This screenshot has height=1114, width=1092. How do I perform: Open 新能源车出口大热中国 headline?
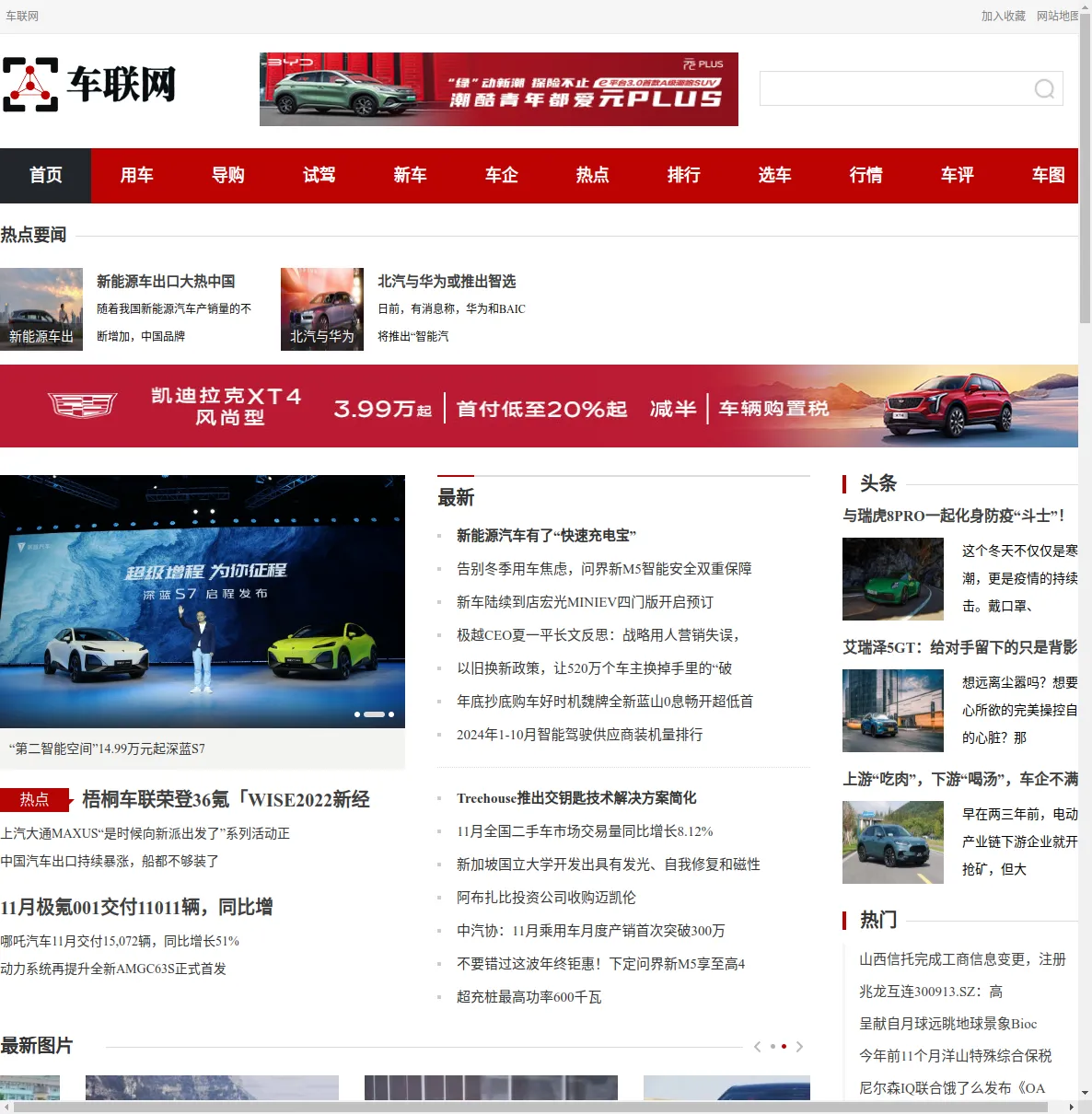pyautogui.click(x=166, y=281)
